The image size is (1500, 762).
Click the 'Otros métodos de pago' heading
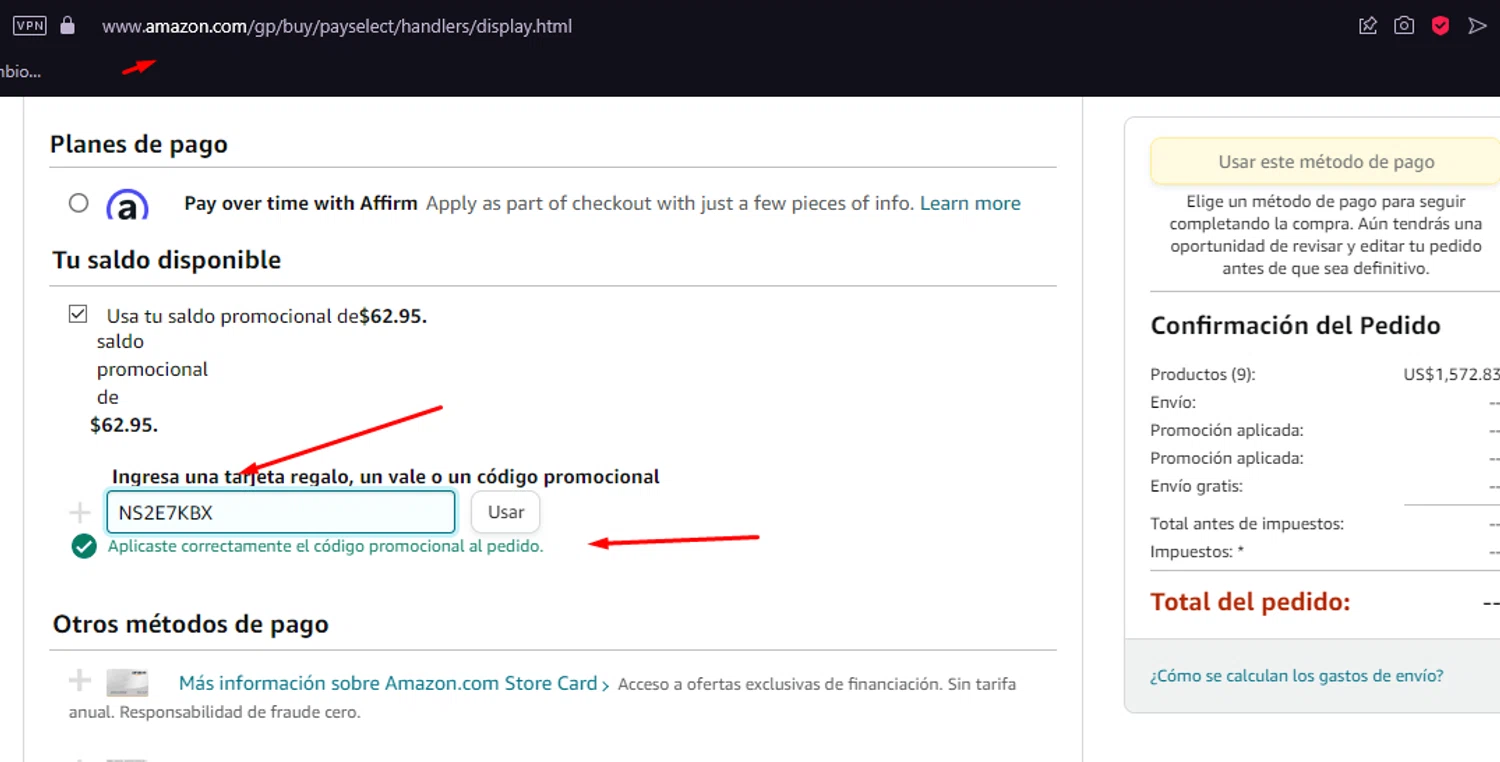pyautogui.click(x=191, y=625)
